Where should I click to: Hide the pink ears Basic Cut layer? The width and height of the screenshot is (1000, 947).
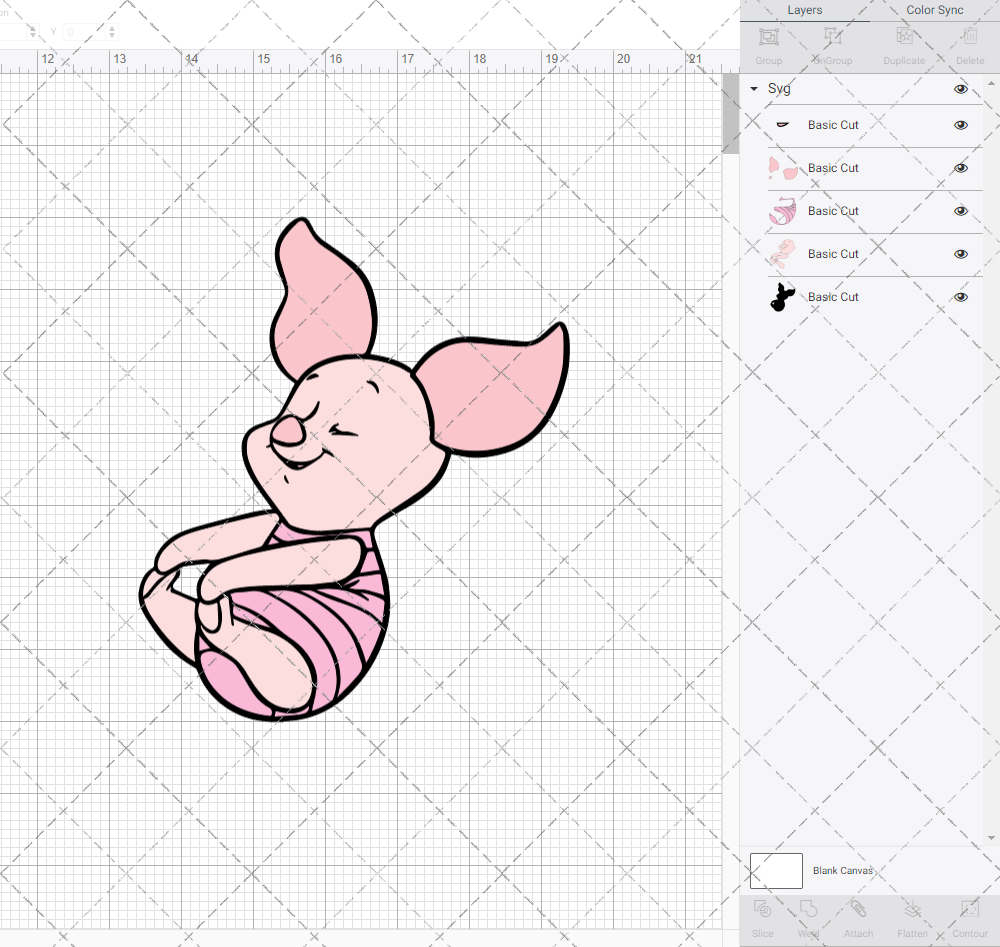pos(960,168)
